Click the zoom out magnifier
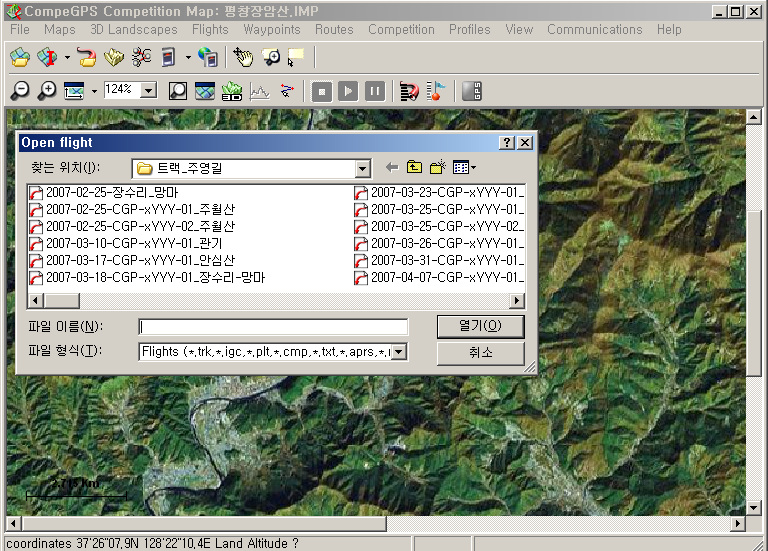 pyautogui.click(x=21, y=91)
